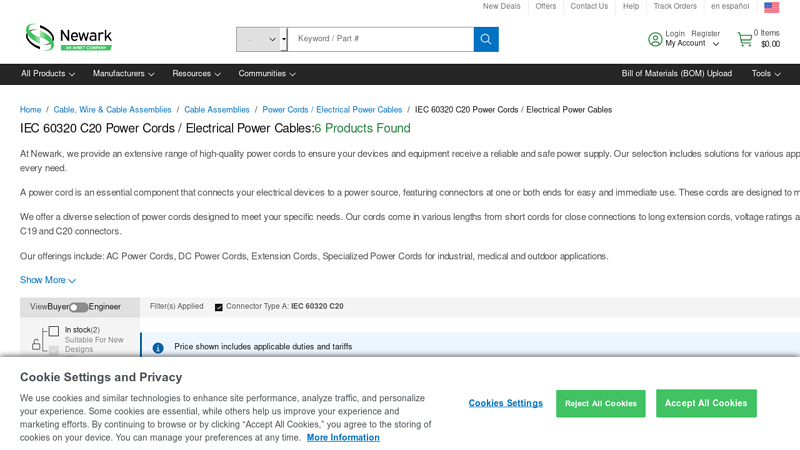Click the blue price info icon
Screen dimensions: 800x450
pyautogui.click(x=158, y=347)
